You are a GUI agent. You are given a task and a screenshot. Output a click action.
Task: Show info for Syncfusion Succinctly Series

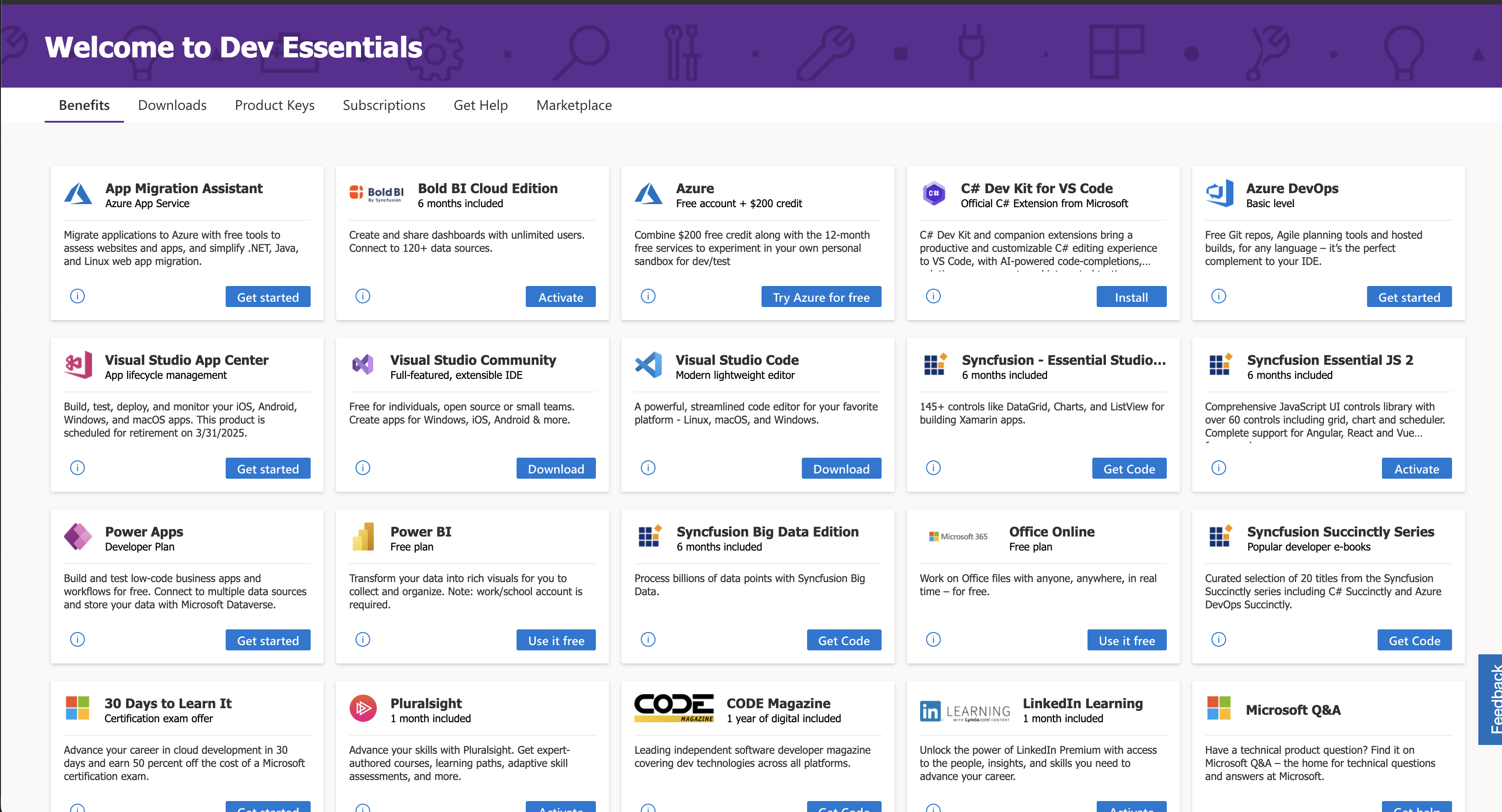(x=1219, y=640)
